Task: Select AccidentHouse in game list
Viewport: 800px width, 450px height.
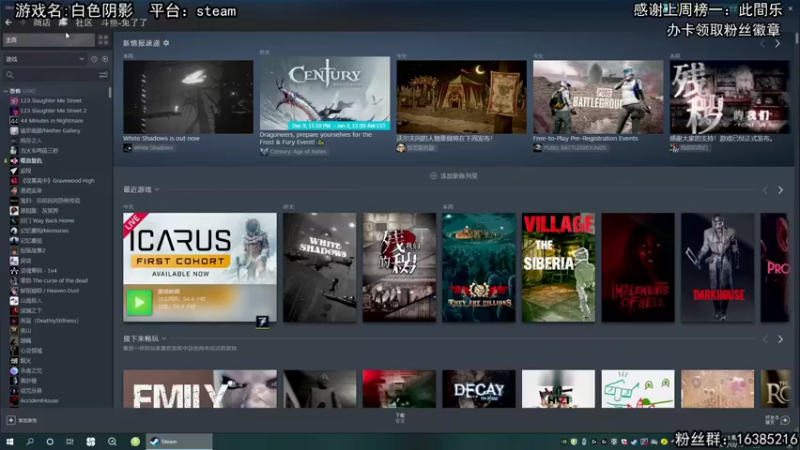Action: tap(39, 401)
